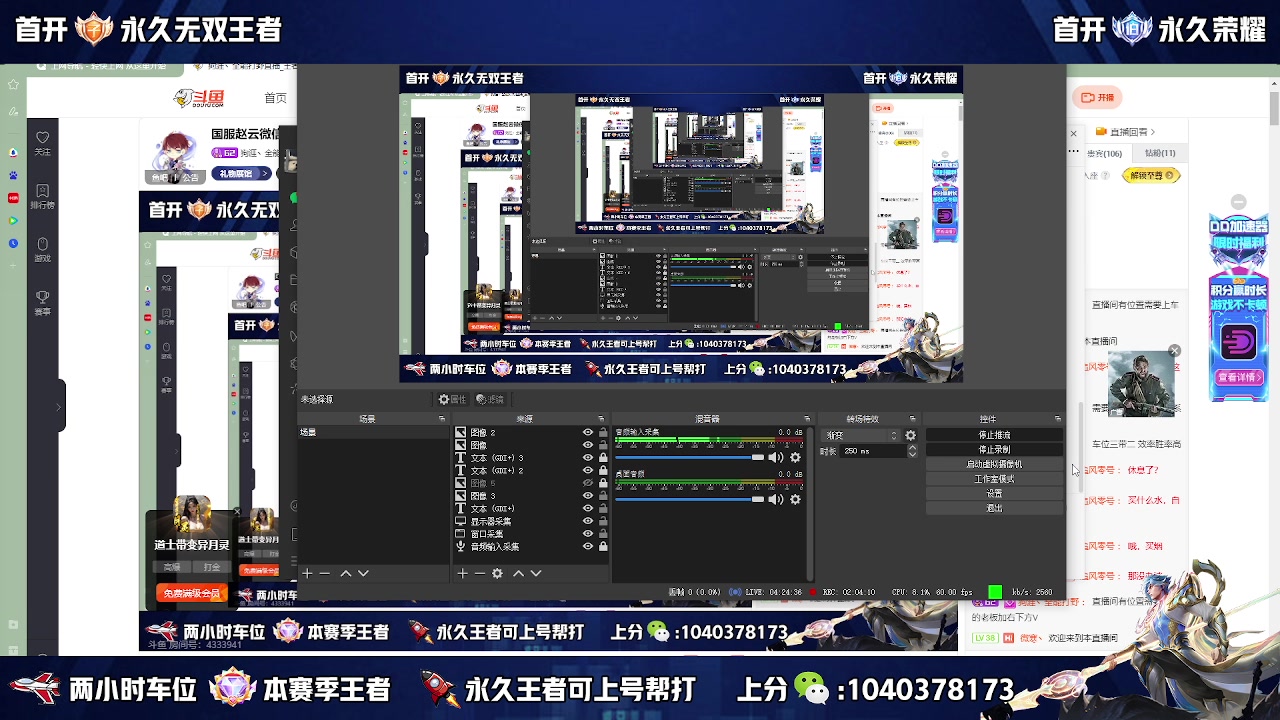Viewport: 1280px width, 720px height.
Task: Select the 场景 scene entry in the list
Action: 373,433
